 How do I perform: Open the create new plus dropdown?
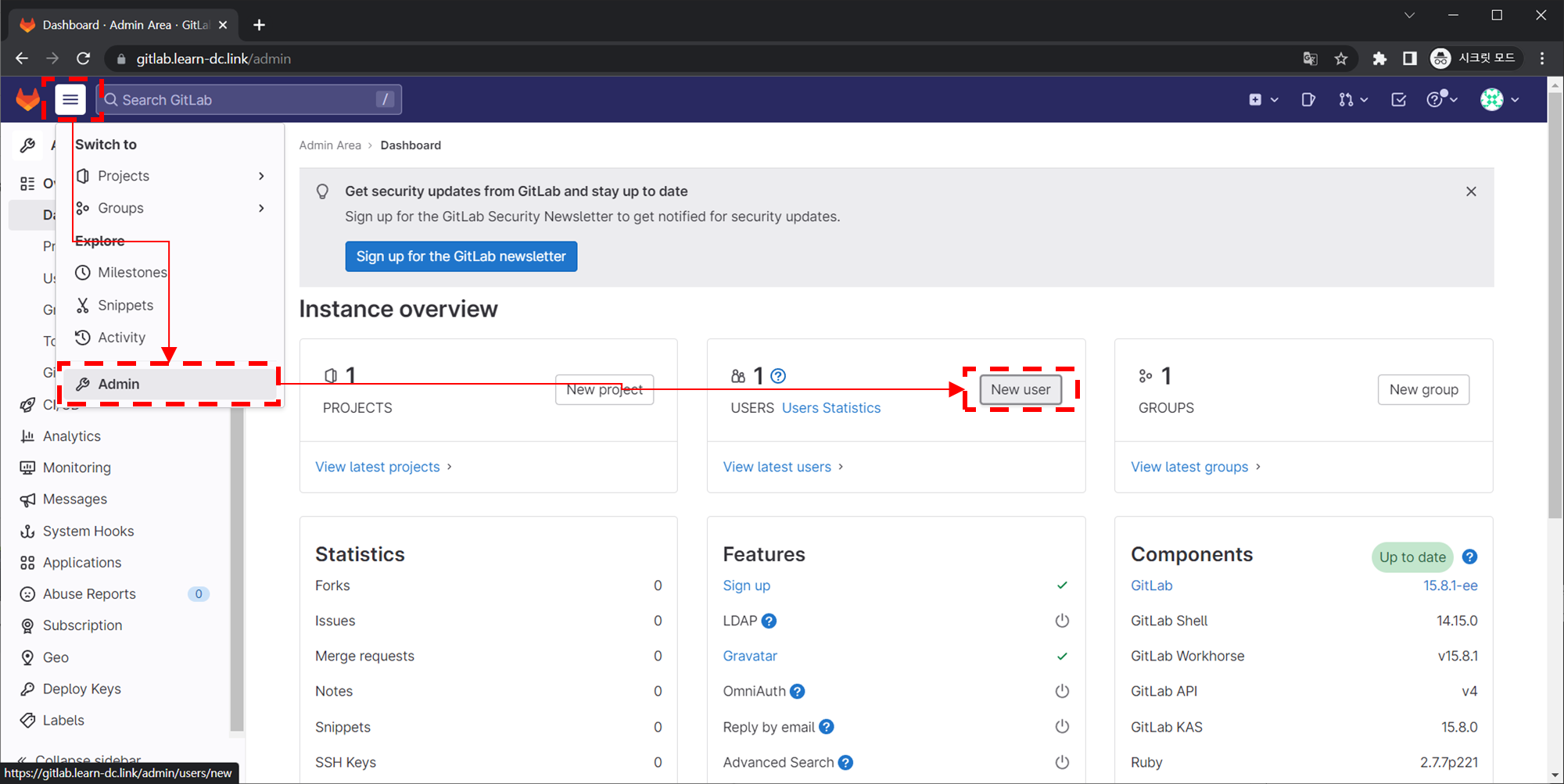1263,99
